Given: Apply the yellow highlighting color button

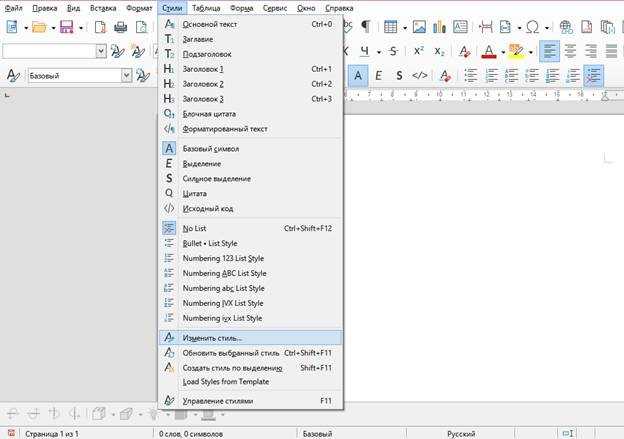Looking at the screenshot, I should (517, 51).
